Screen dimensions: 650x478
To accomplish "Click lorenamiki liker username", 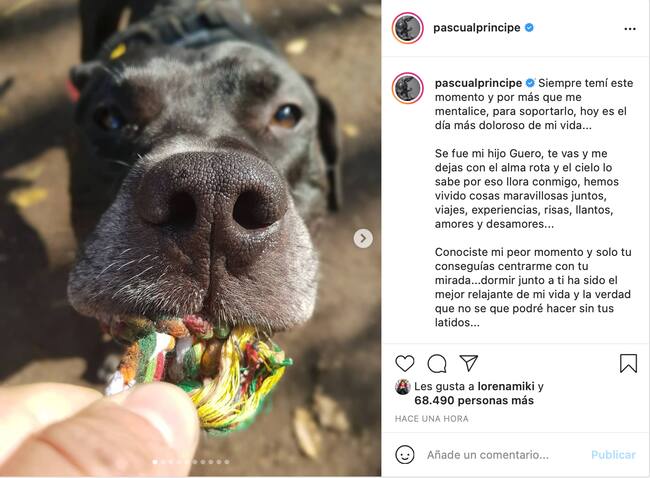I will 506,386.
